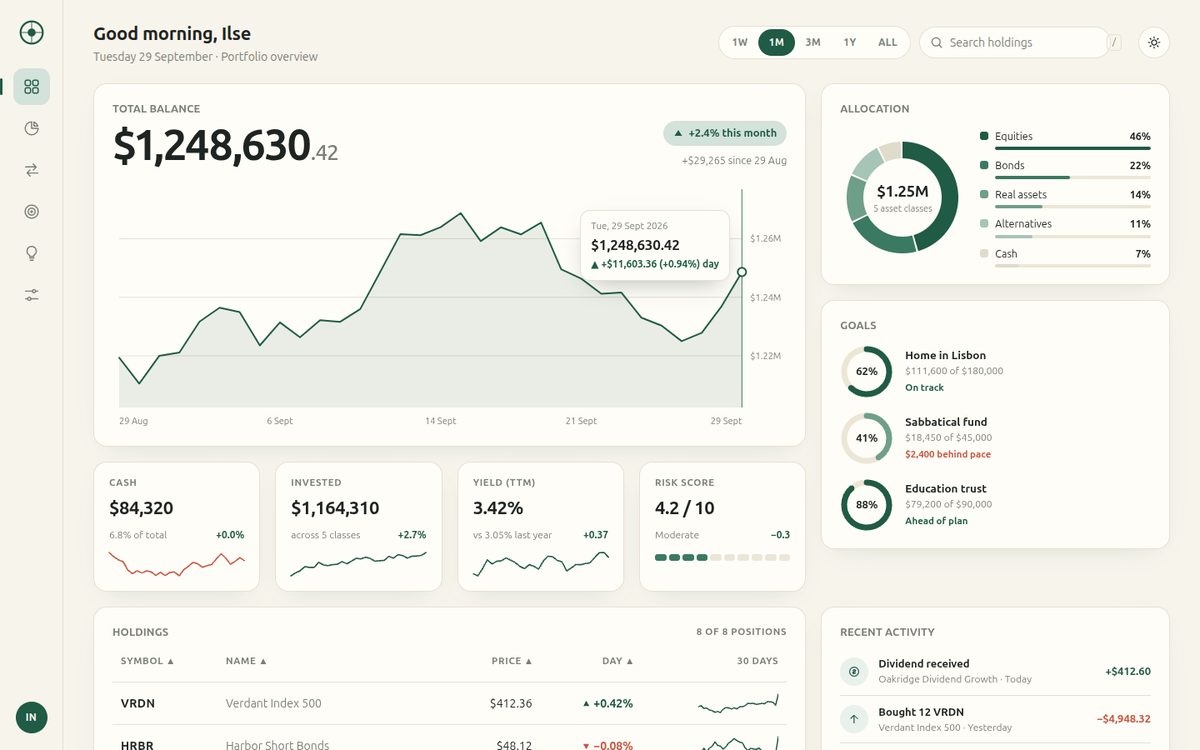Image resolution: width=1200 pixels, height=750 pixels.
Task: Sort holdings by DAY column
Action: 618,661
